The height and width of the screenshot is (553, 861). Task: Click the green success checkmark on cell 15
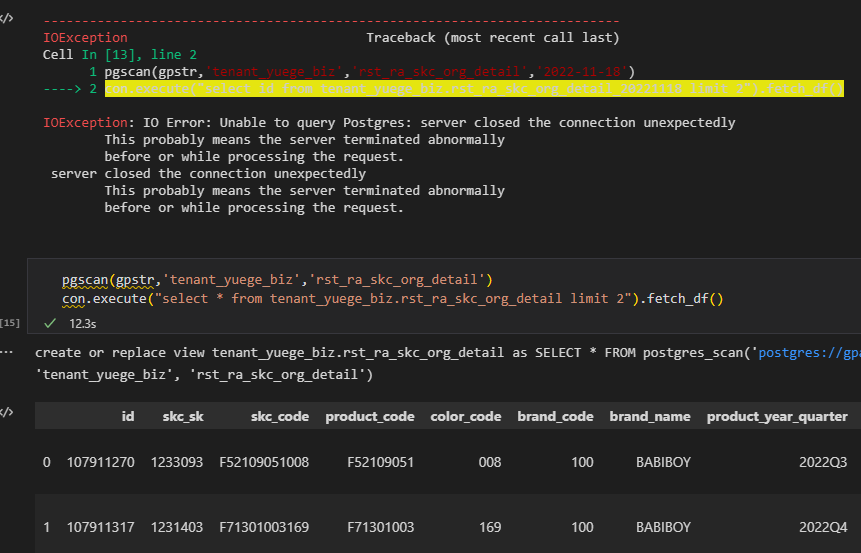pos(50,323)
